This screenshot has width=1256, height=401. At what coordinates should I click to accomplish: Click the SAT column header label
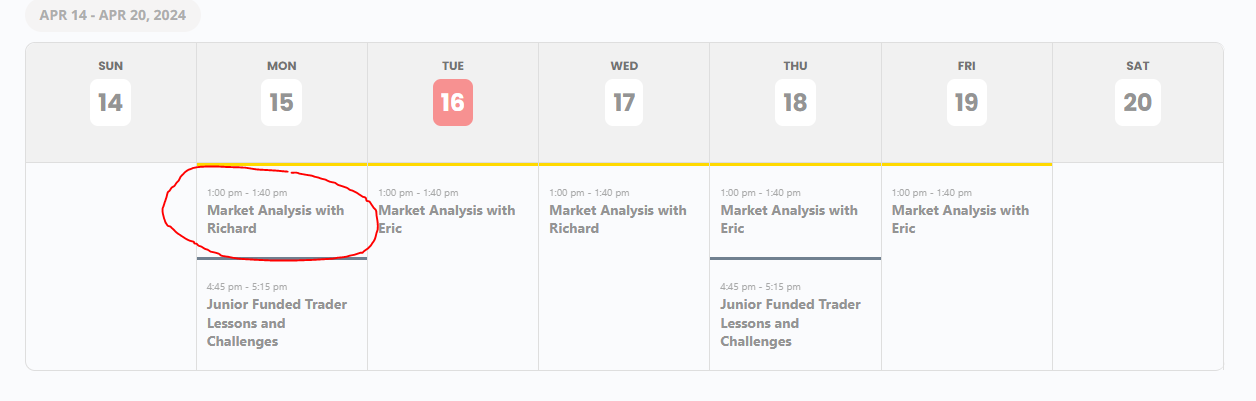click(1138, 66)
